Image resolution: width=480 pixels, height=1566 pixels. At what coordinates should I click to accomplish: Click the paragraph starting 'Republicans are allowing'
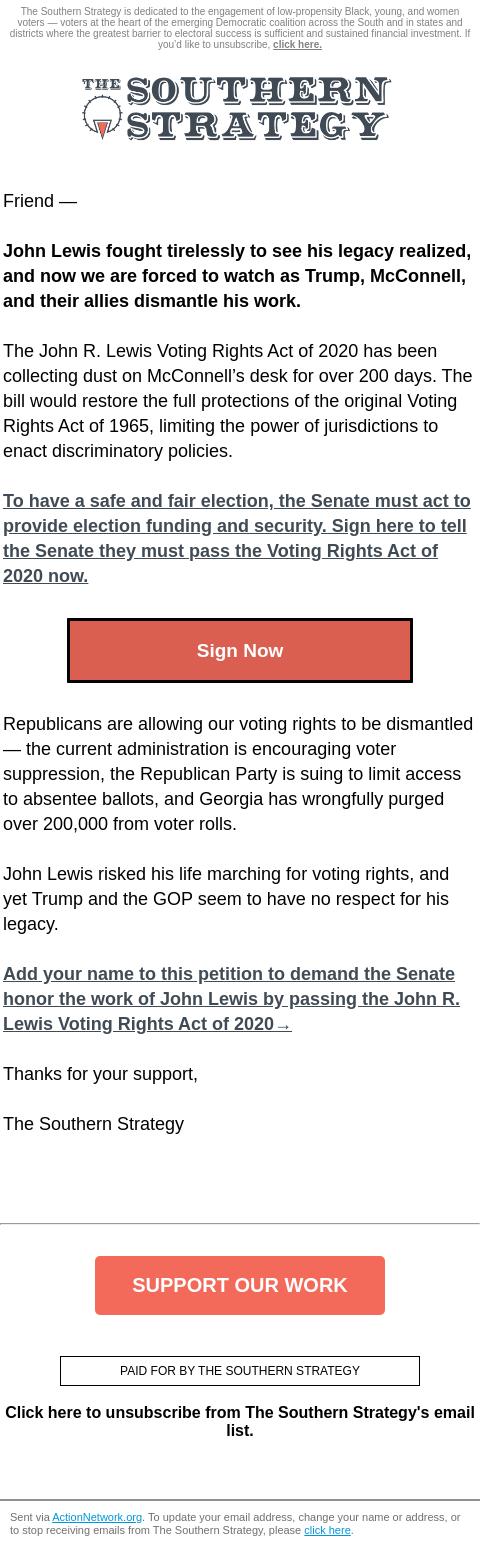pyautogui.click(x=238, y=774)
